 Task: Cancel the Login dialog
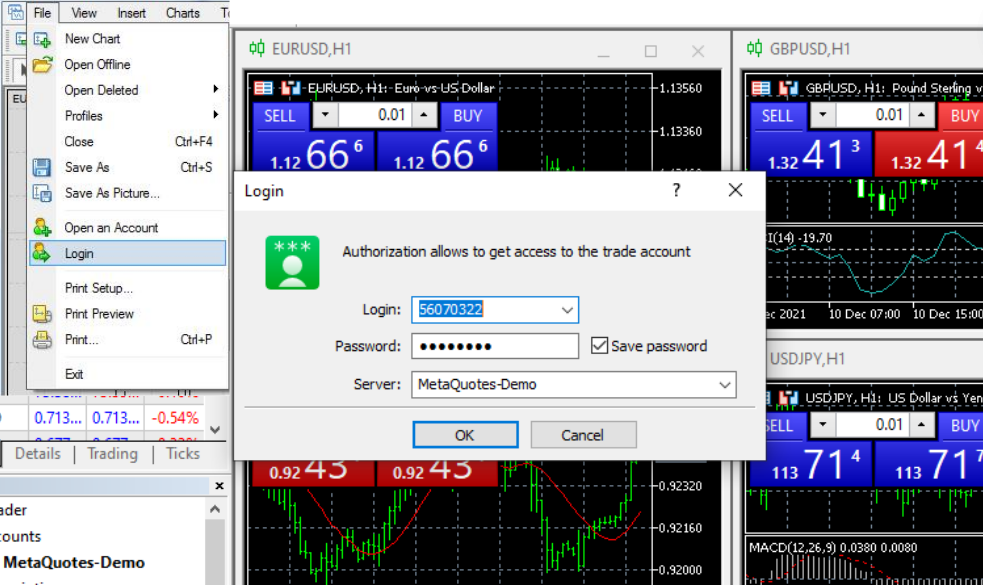coord(583,435)
